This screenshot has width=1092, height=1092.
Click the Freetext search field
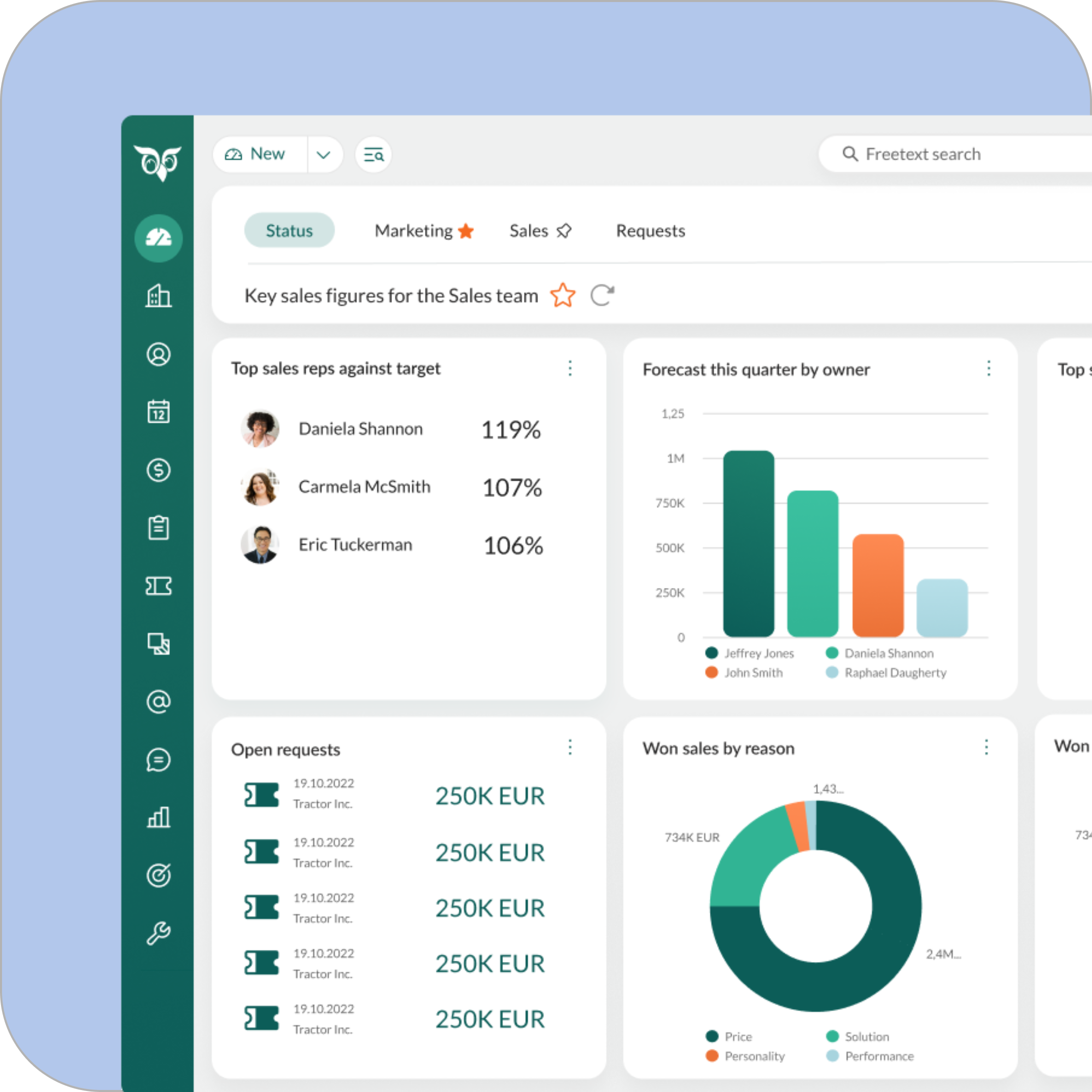(955, 154)
